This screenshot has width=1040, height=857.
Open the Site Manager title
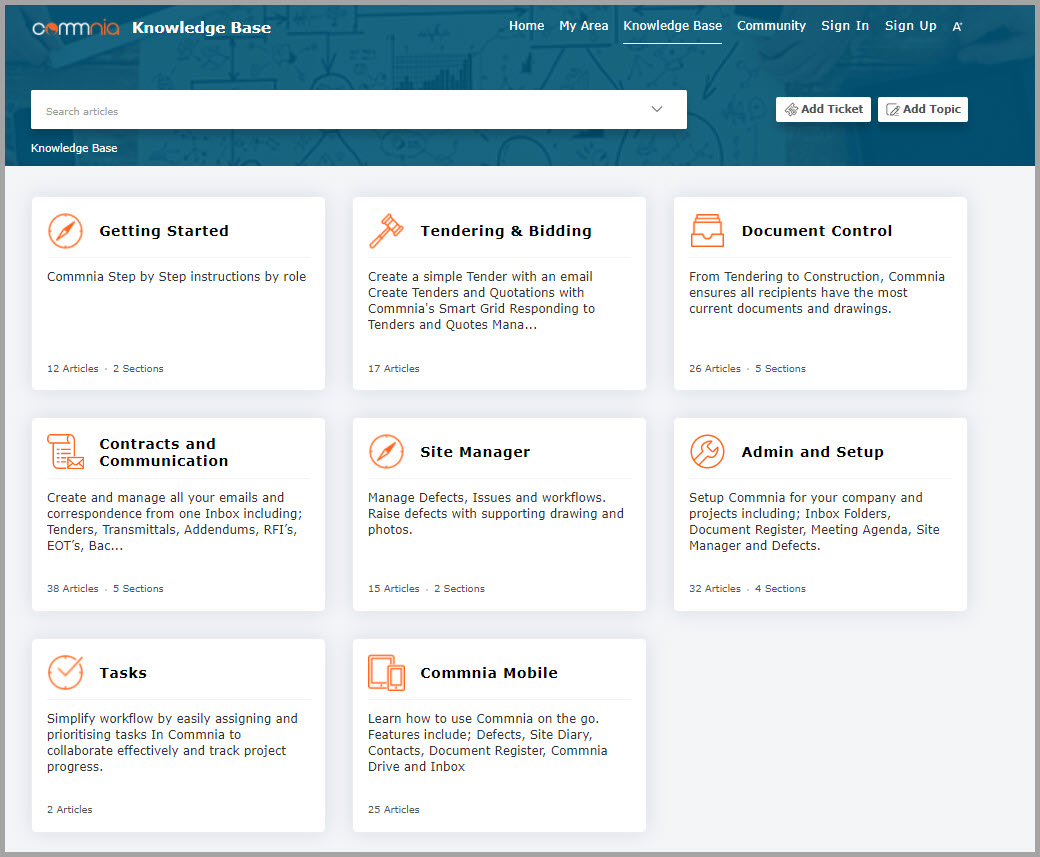click(x=476, y=452)
